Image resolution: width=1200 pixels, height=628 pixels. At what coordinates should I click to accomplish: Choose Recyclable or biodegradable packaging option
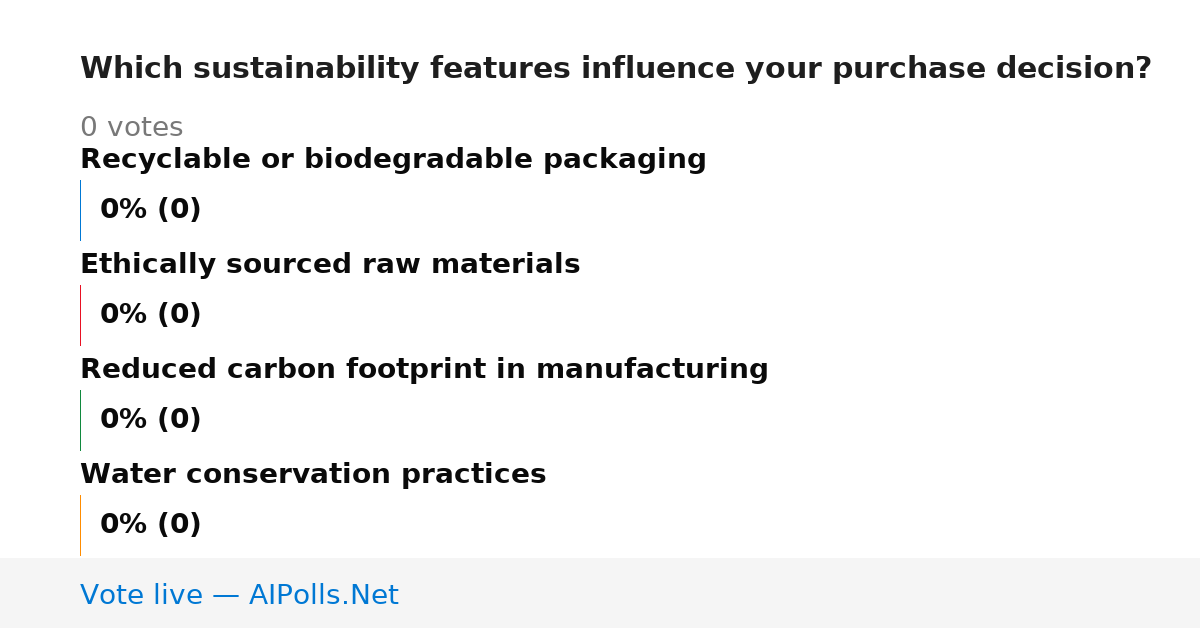pyautogui.click(x=393, y=160)
